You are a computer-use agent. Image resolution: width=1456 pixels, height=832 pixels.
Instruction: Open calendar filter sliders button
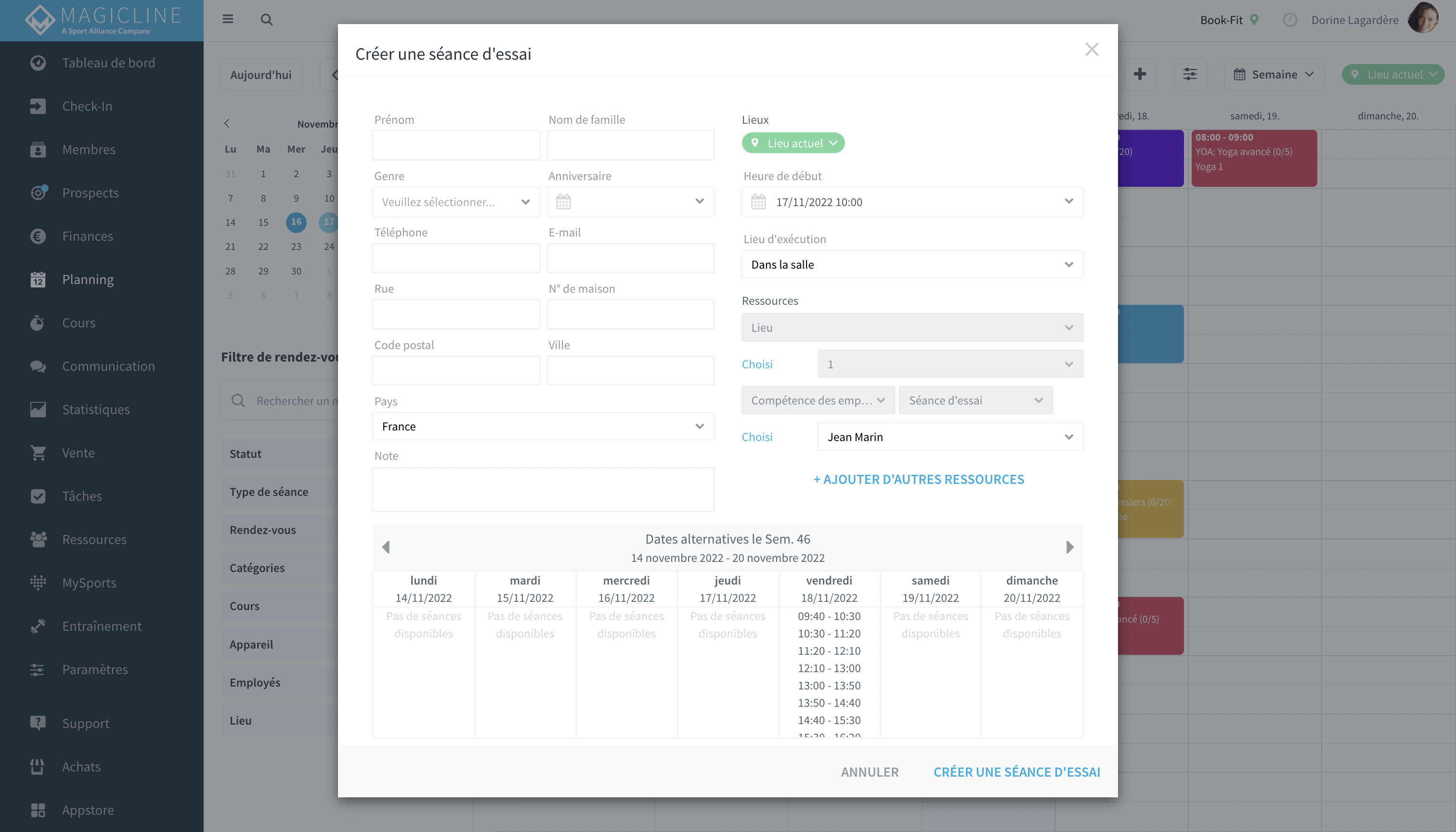[x=1190, y=74]
